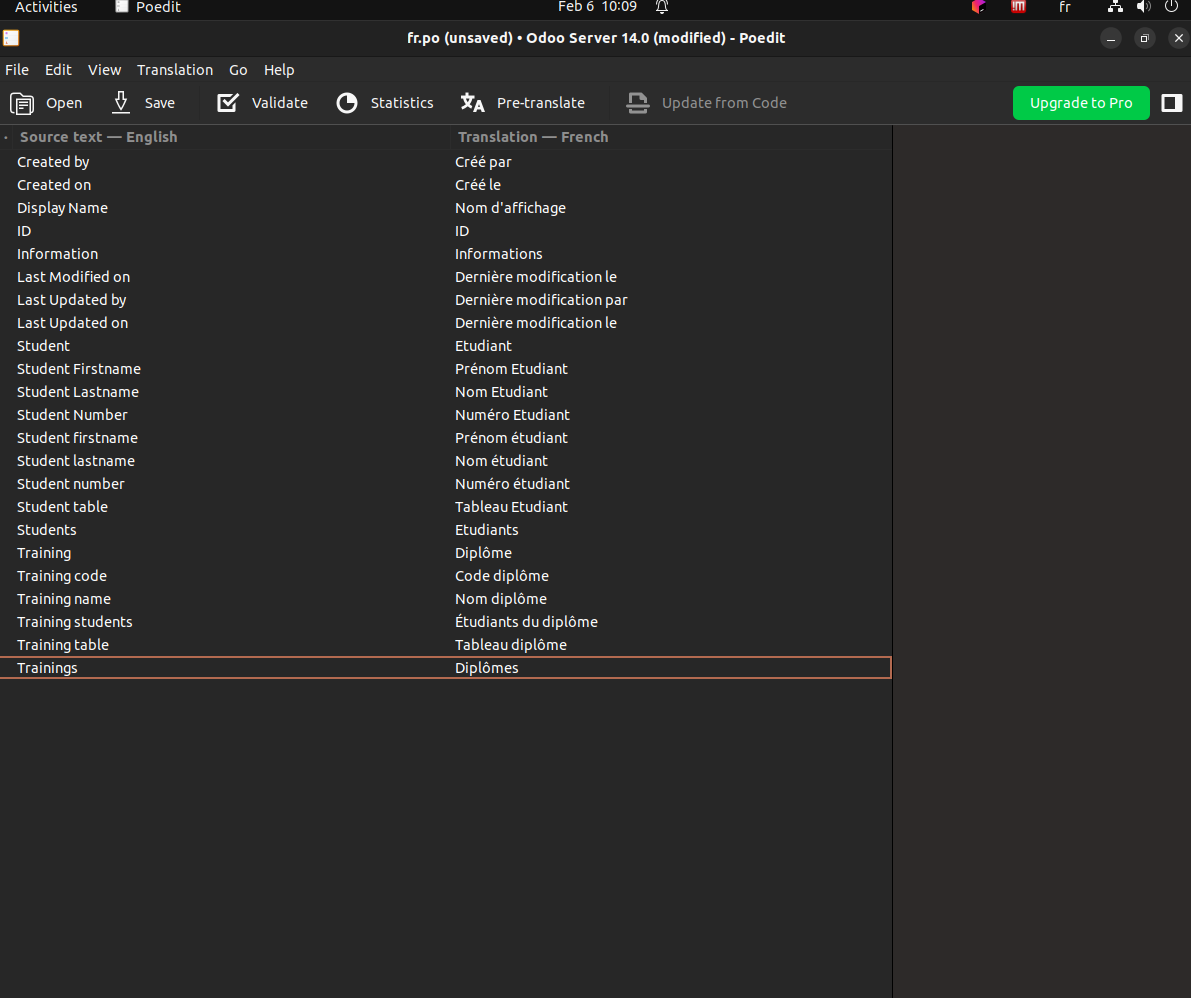Open the Statistics pie chart icon
Image resolution: width=1191 pixels, height=998 pixels.
coord(347,103)
